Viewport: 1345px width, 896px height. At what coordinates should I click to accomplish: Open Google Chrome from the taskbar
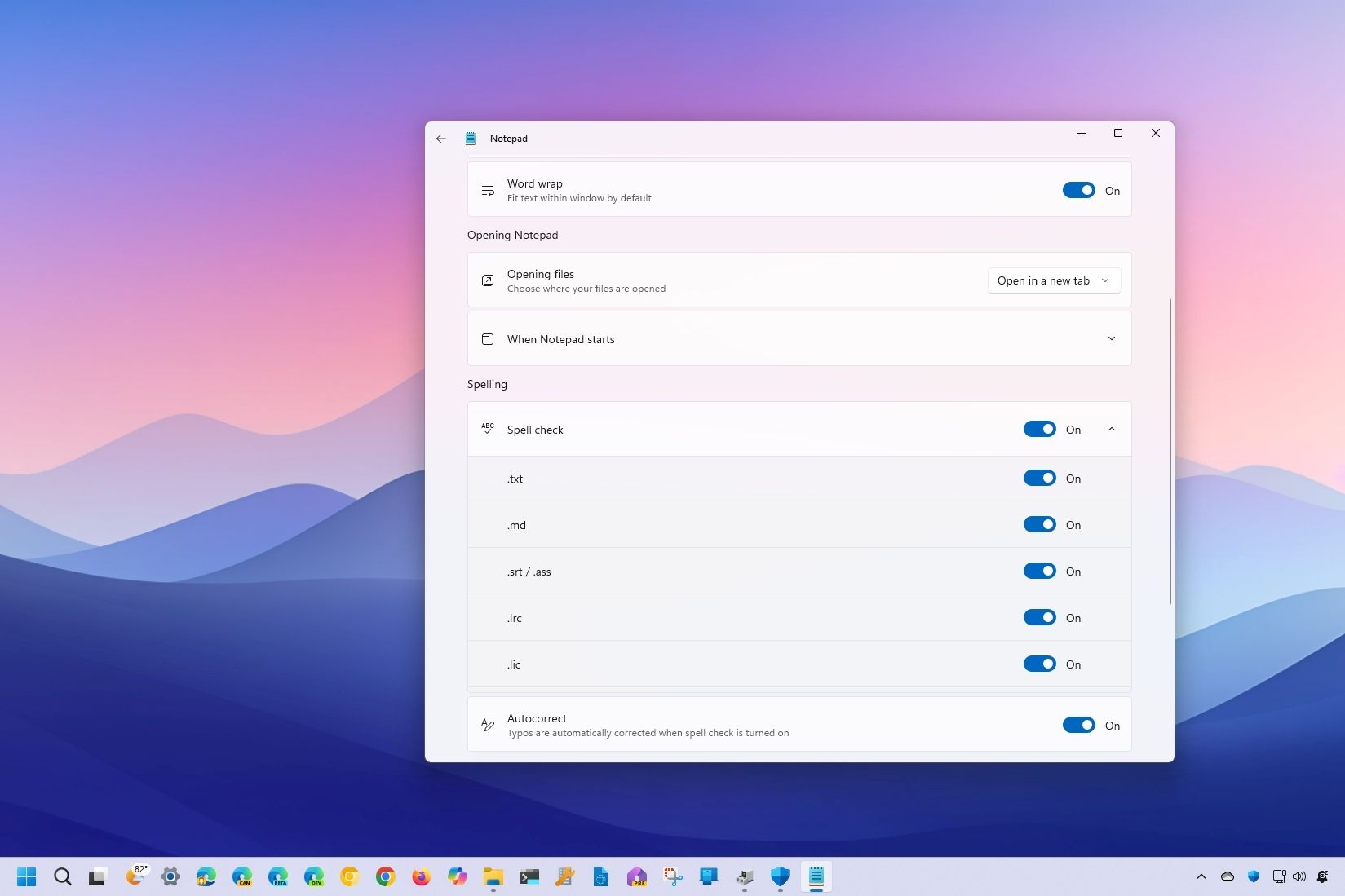(x=385, y=876)
